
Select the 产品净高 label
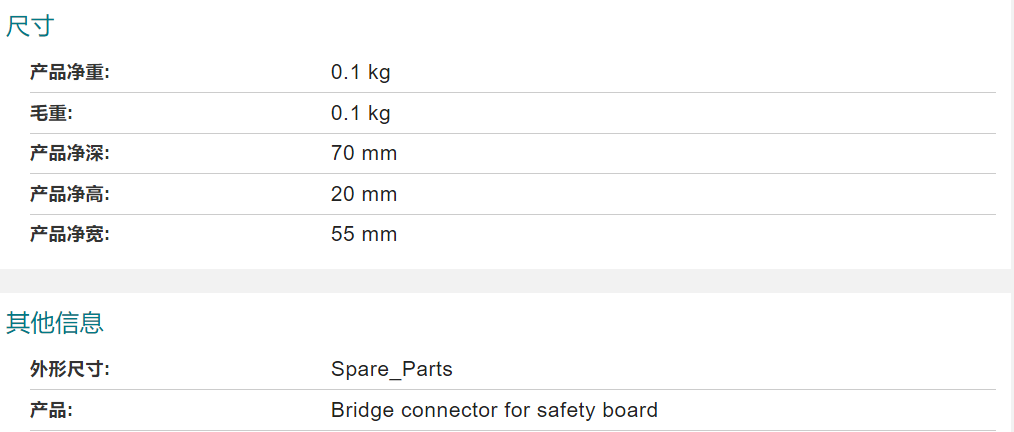click(70, 194)
